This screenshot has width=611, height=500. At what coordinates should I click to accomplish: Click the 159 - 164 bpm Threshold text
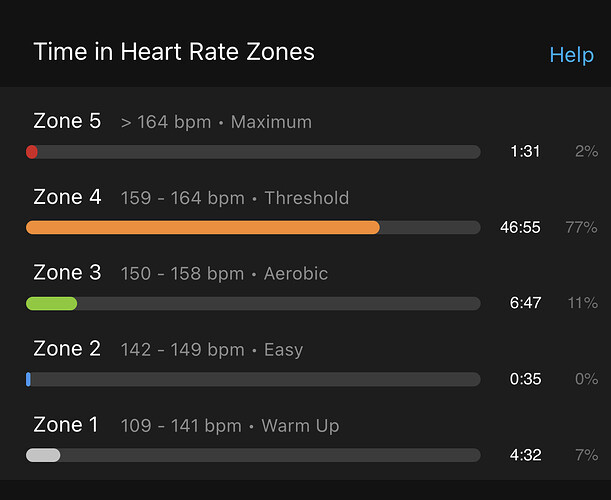click(235, 198)
